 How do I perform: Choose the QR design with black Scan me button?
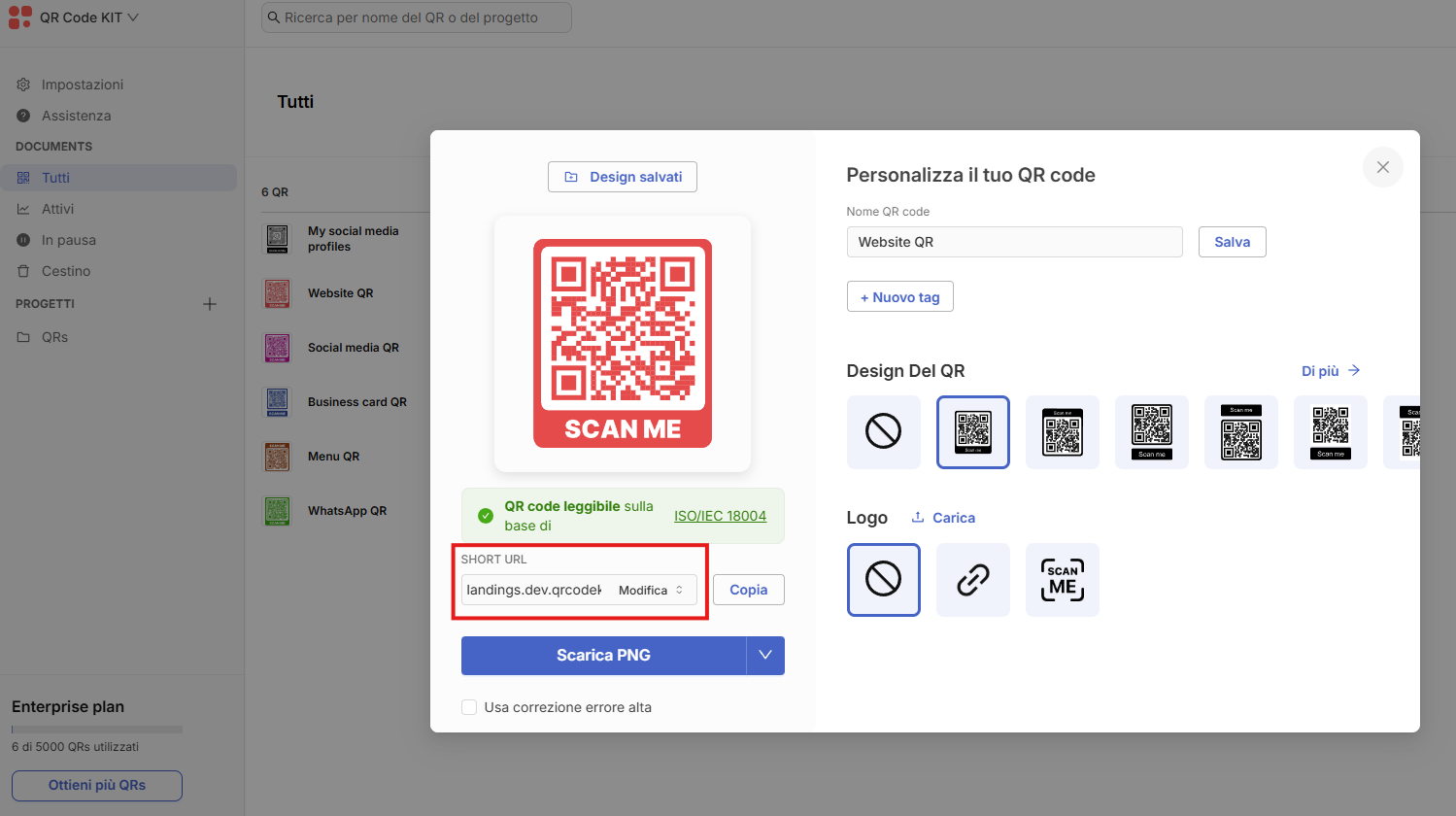point(1152,432)
